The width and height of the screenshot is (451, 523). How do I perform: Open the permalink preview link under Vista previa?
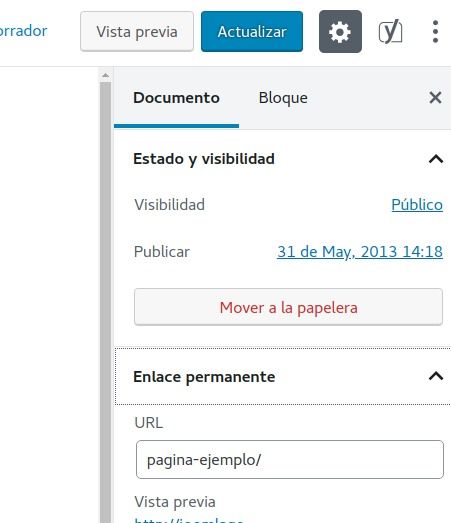[189, 520]
